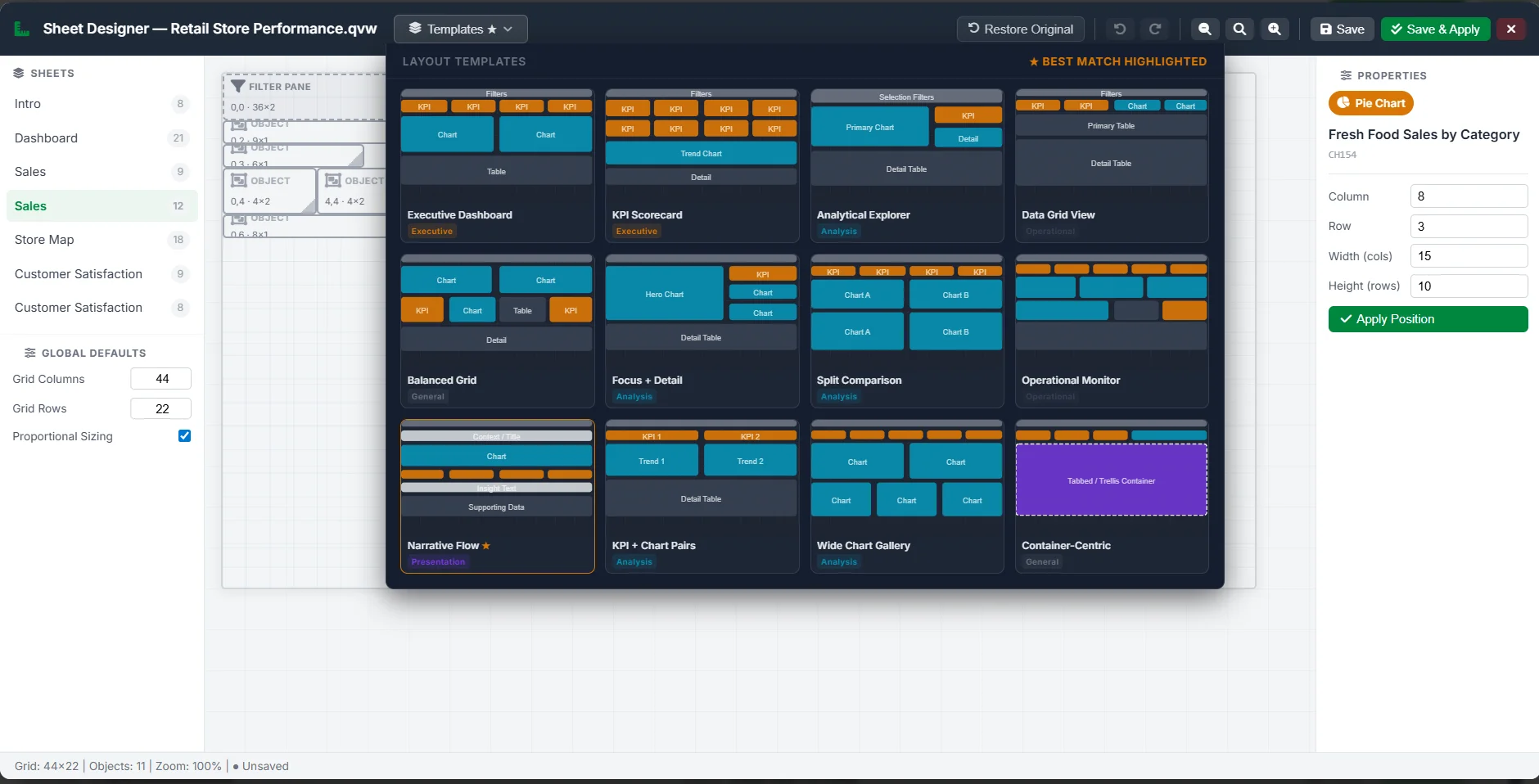The width and height of the screenshot is (1539, 784).
Task: Zoom out using the minus magnifier
Action: [x=1204, y=29]
